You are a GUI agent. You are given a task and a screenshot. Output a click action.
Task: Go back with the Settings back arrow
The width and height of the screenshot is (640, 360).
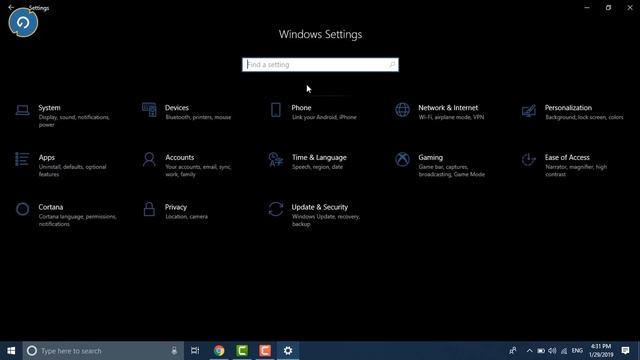pos(11,7)
